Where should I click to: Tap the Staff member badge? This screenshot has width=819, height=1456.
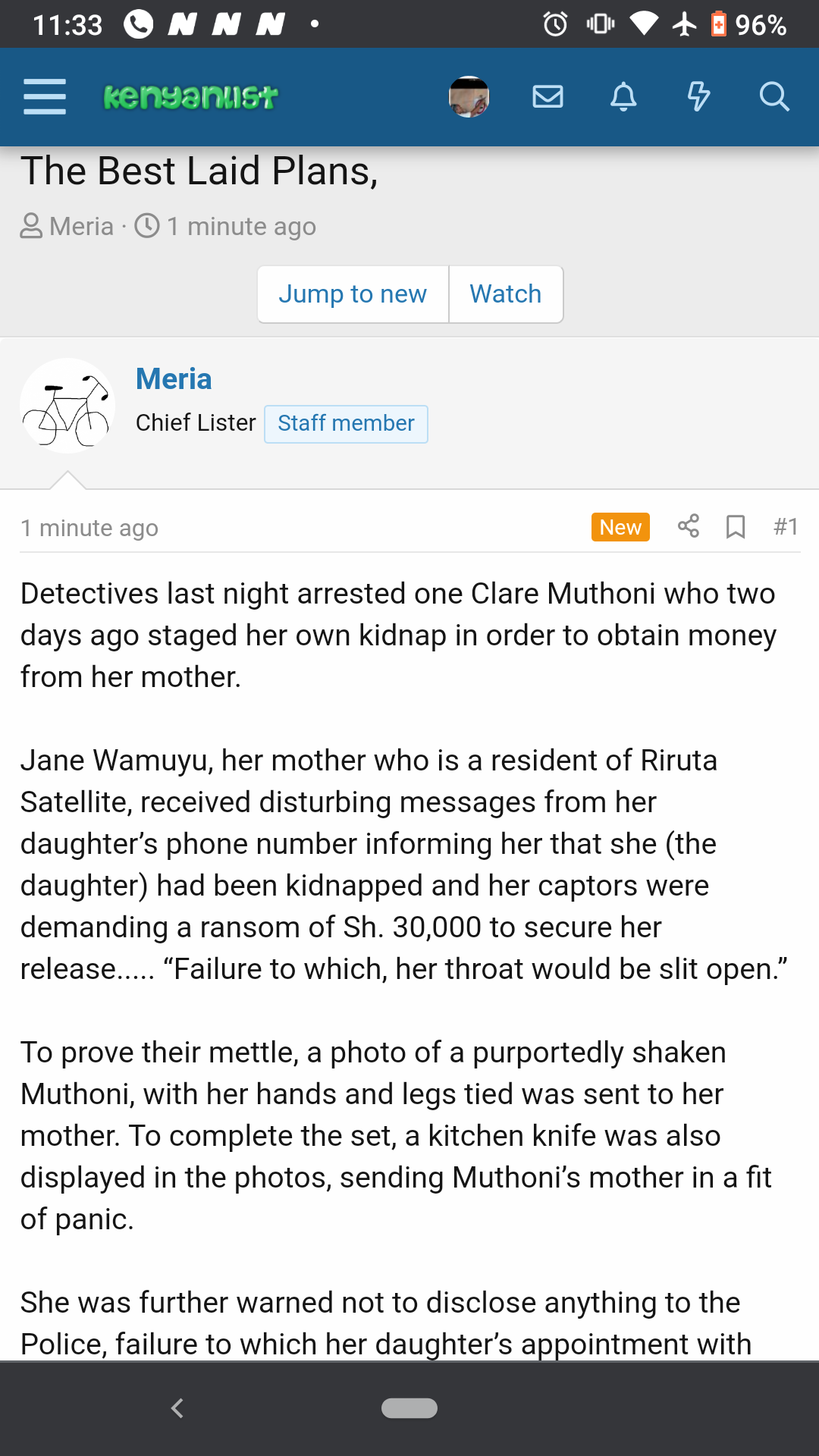(346, 423)
